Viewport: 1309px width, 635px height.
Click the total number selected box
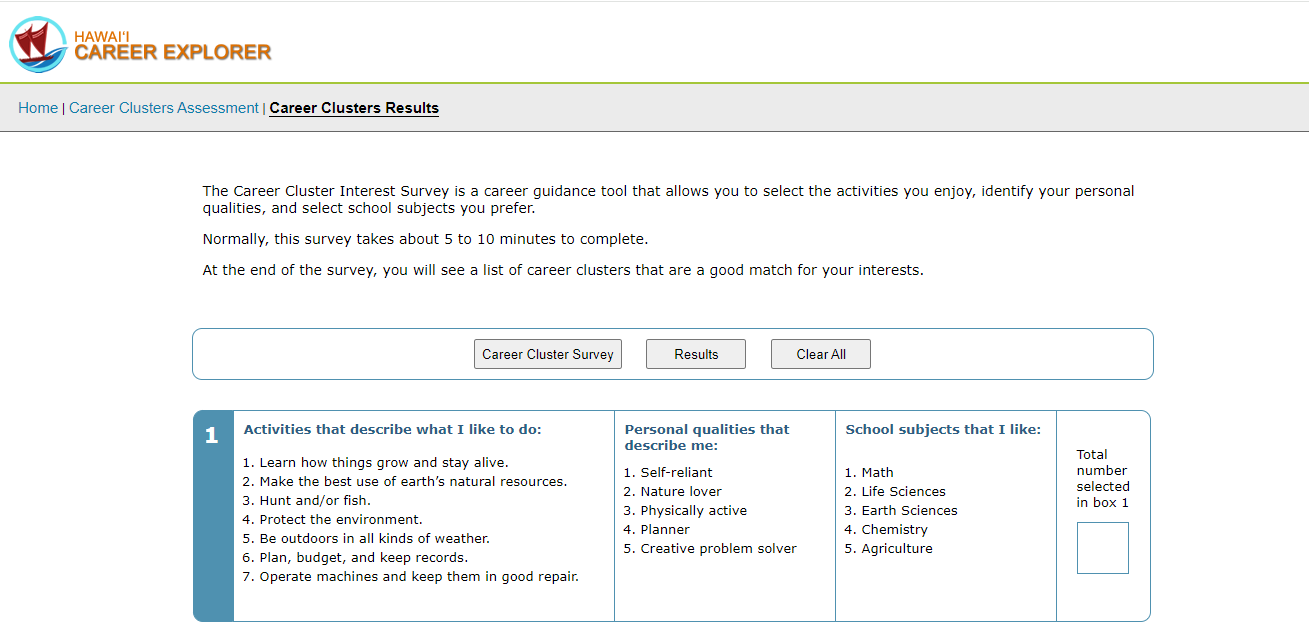click(x=1102, y=548)
